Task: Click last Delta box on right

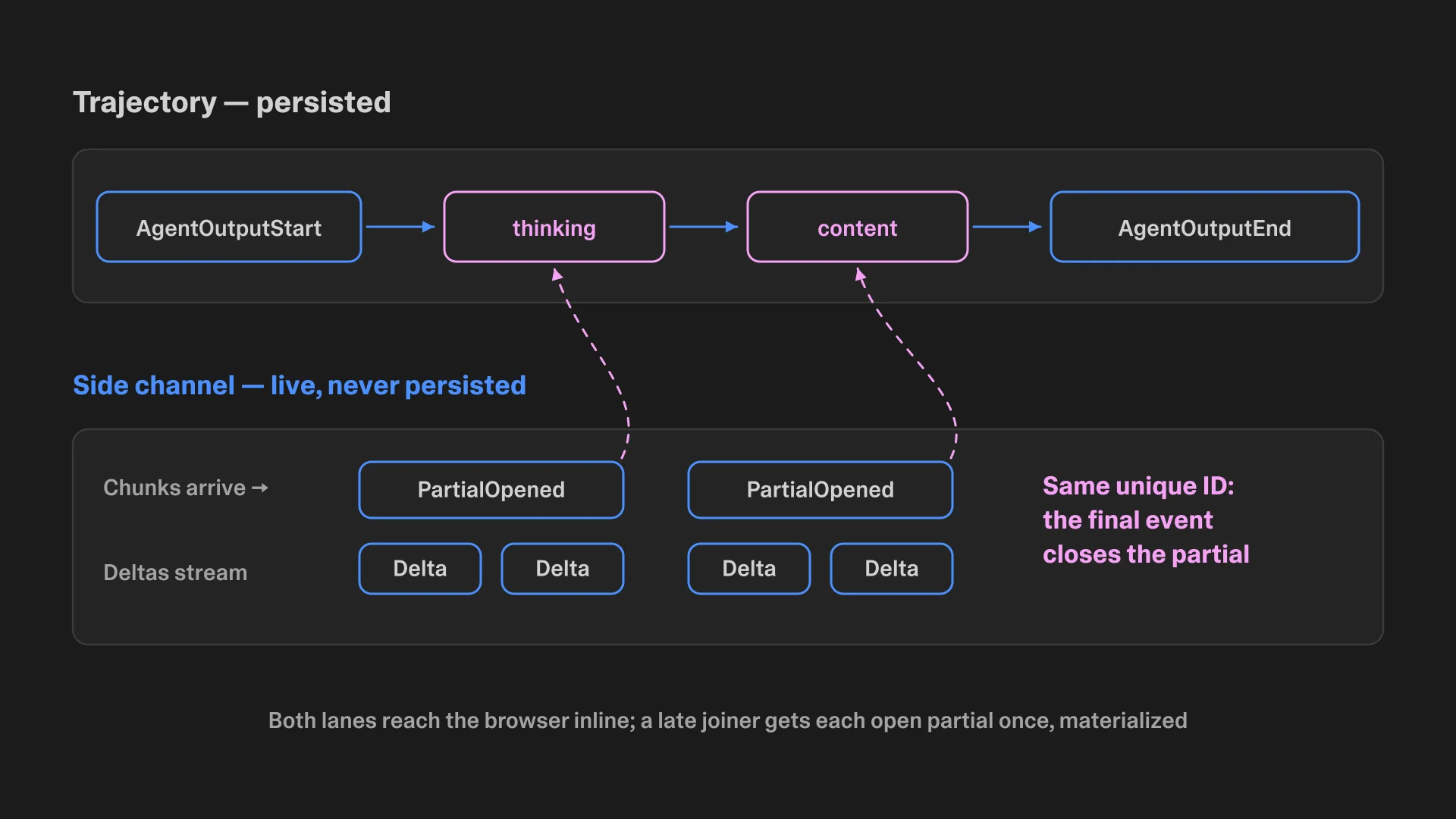Action: [892, 569]
